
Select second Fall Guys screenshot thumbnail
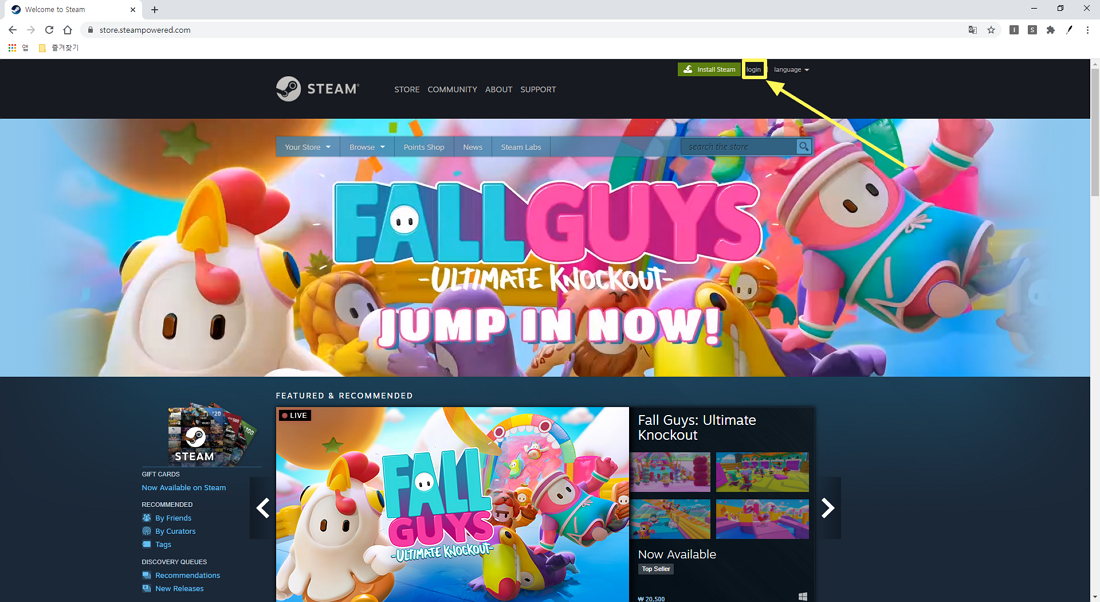point(762,472)
